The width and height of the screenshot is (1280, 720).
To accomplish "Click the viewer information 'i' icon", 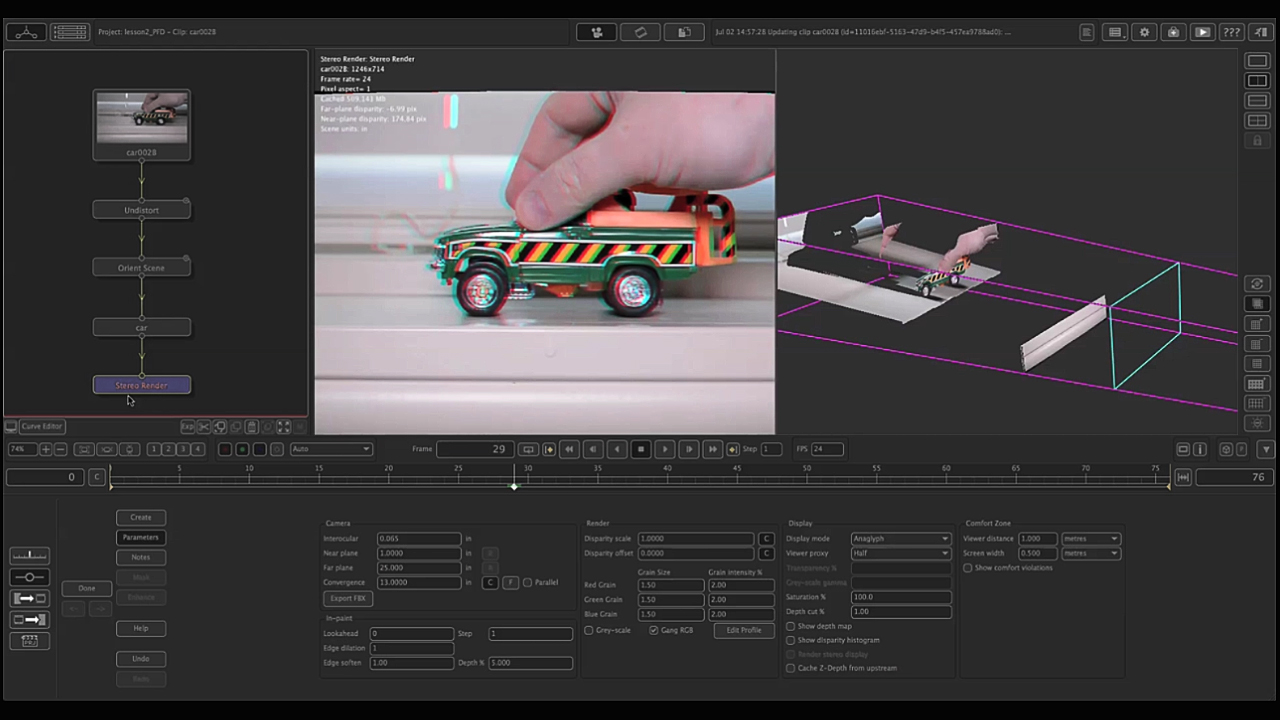I will coord(1200,449).
